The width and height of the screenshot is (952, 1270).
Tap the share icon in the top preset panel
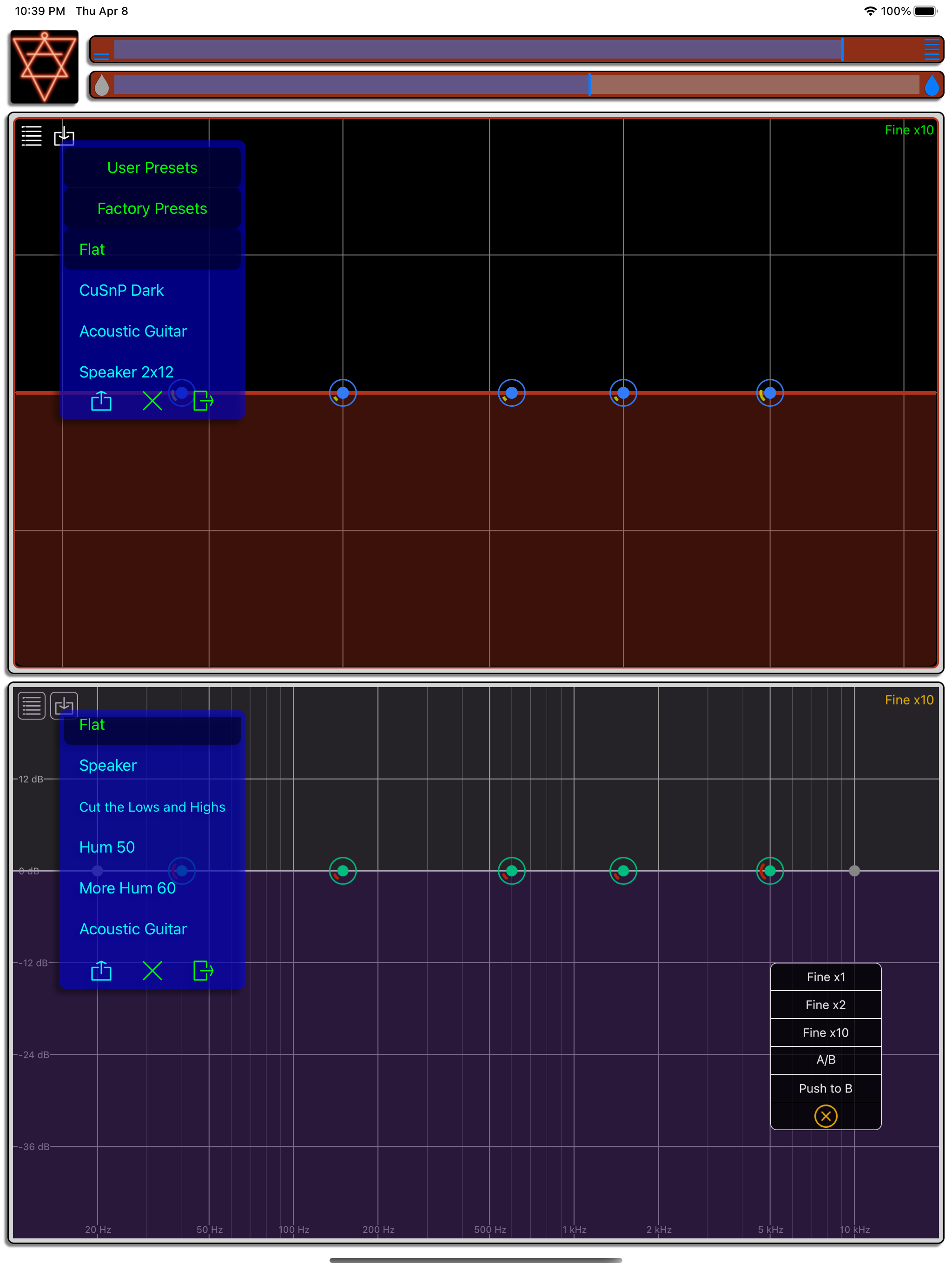click(x=101, y=401)
